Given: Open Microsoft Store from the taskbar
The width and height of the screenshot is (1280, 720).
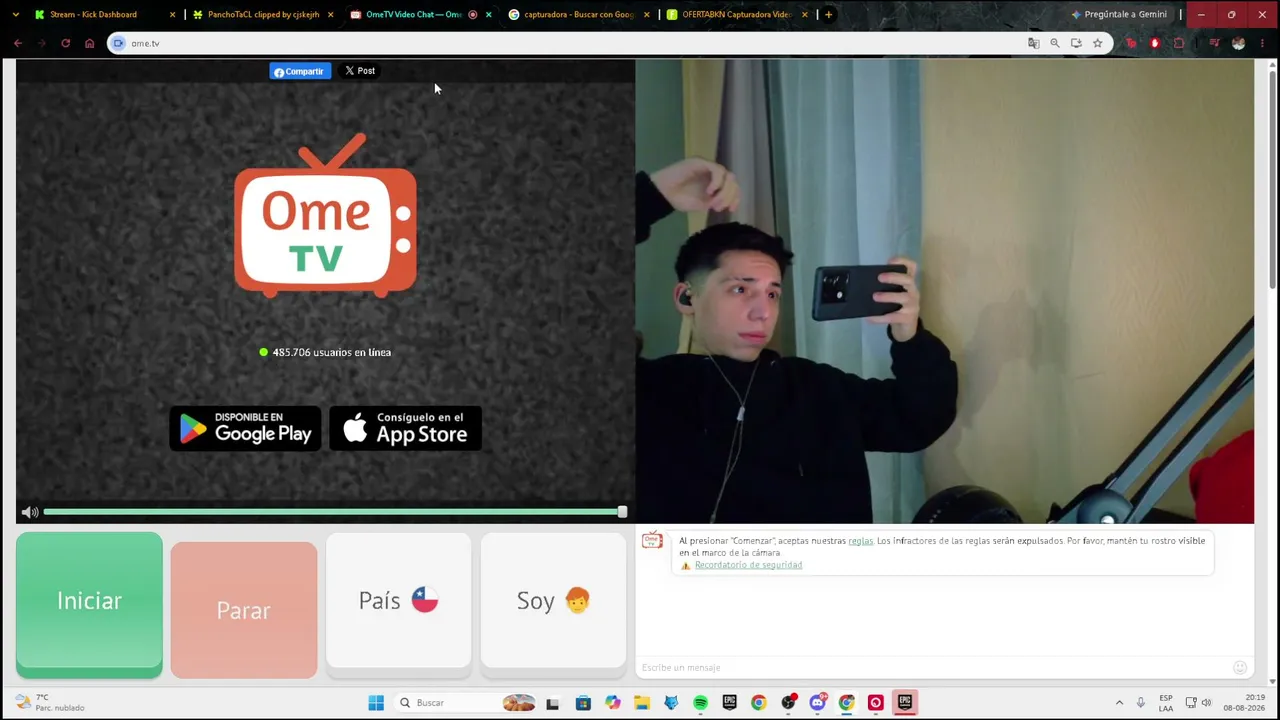Looking at the screenshot, I should 583,703.
